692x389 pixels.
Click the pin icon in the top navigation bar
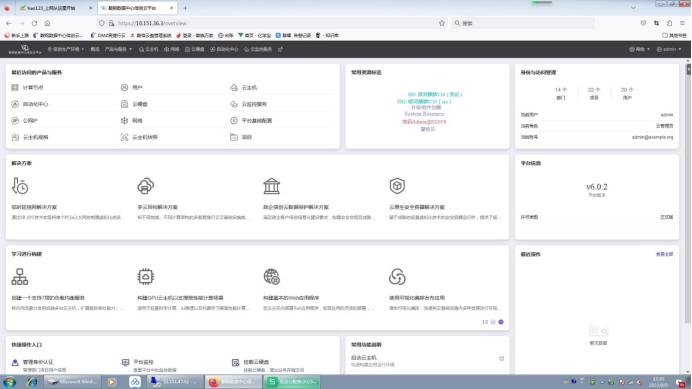(280, 49)
